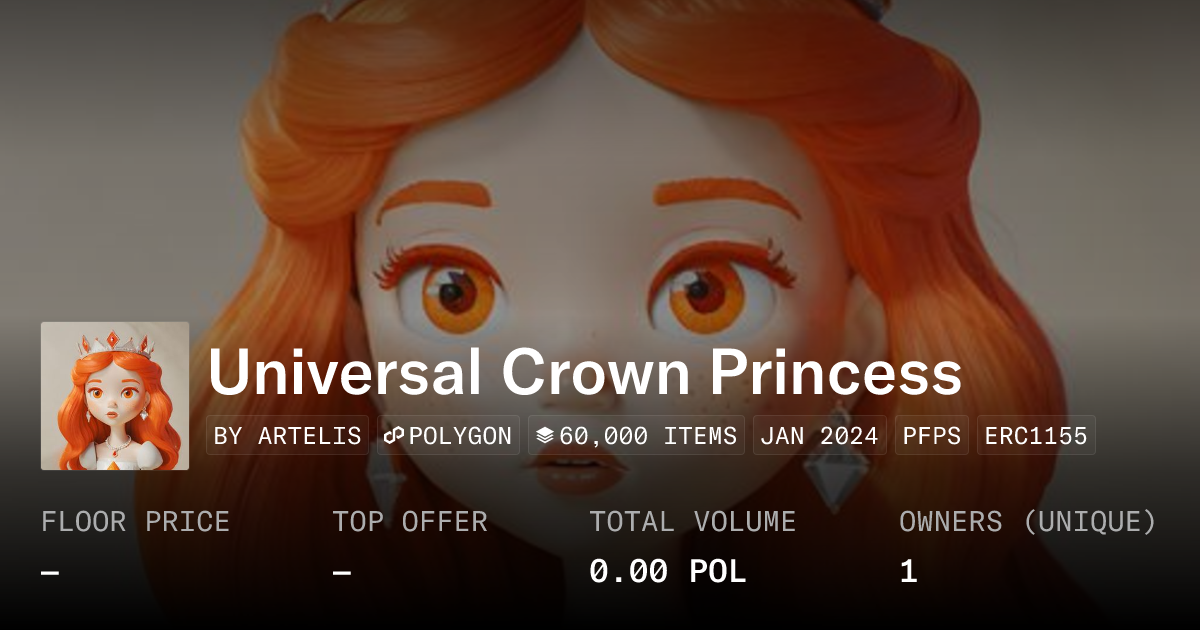Choose the PFPS category tag
Screen dimensions: 1200x630
click(x=931, y=436)
